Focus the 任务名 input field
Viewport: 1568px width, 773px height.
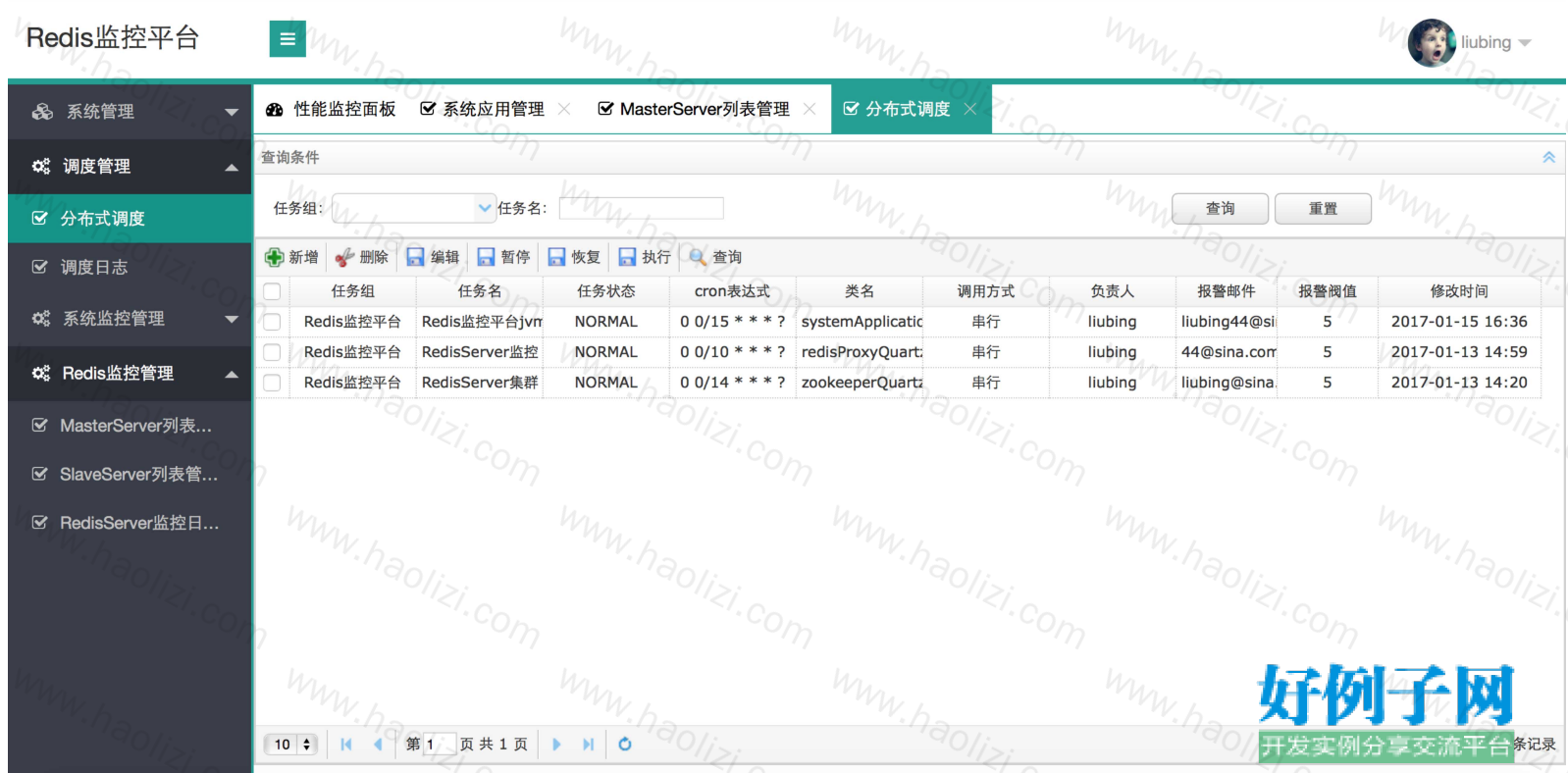point(641,208)
